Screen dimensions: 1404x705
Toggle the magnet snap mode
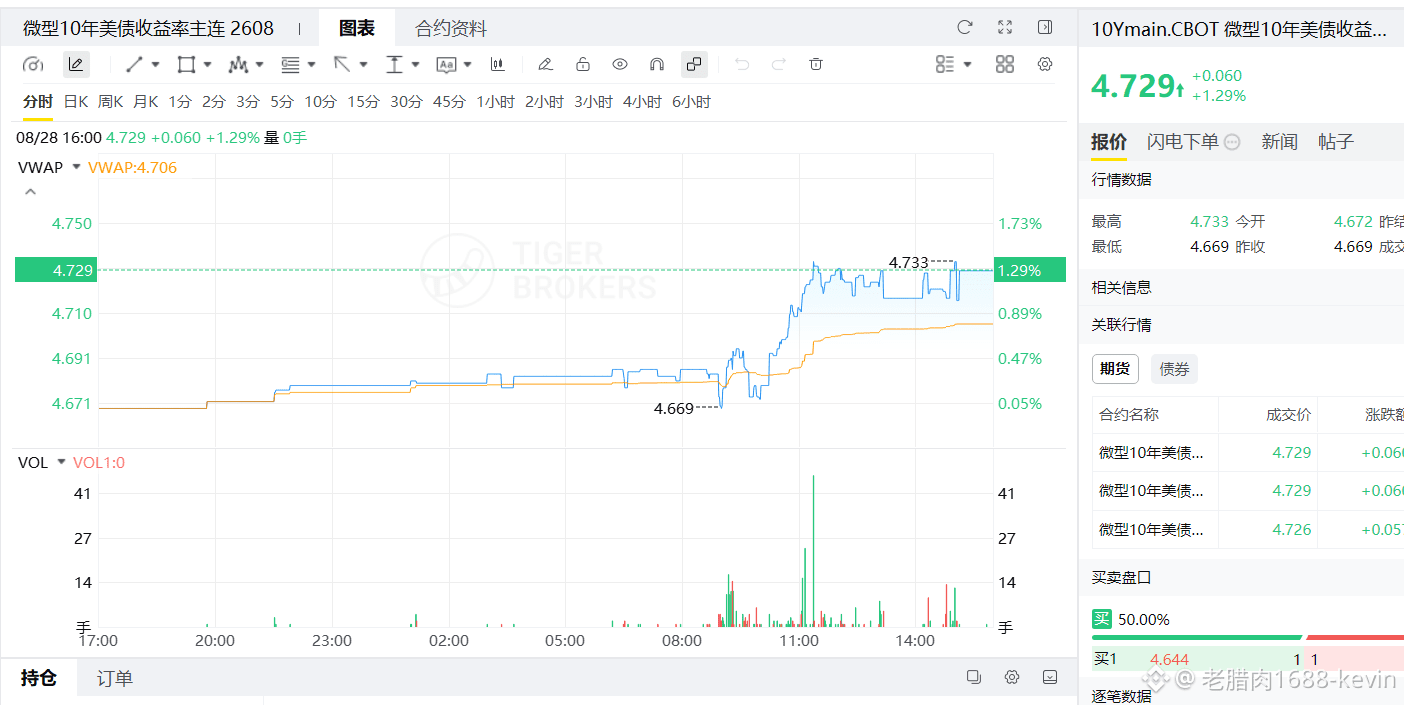(x=657, y=65)
